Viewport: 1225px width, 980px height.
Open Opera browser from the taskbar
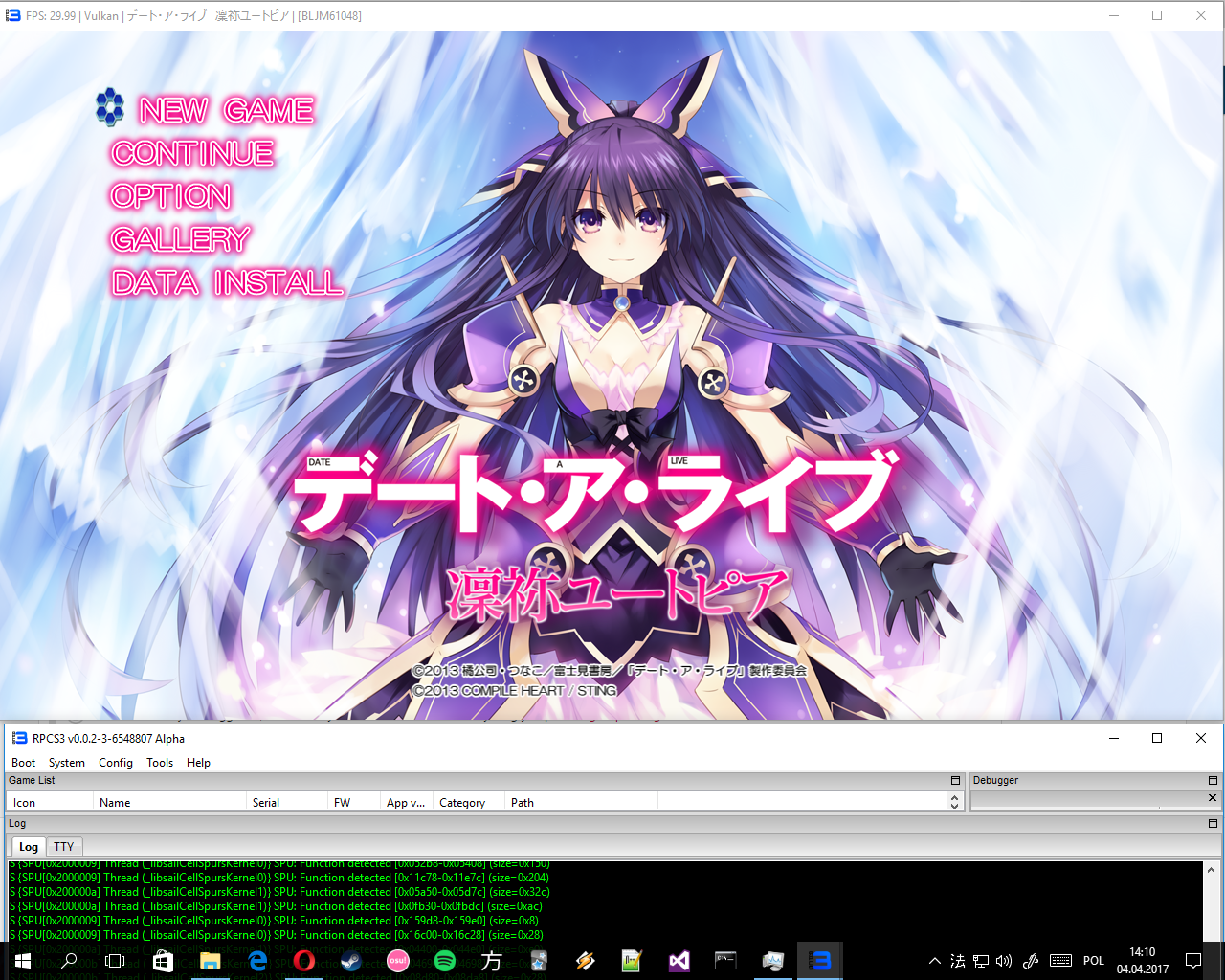tap(304, 961)
